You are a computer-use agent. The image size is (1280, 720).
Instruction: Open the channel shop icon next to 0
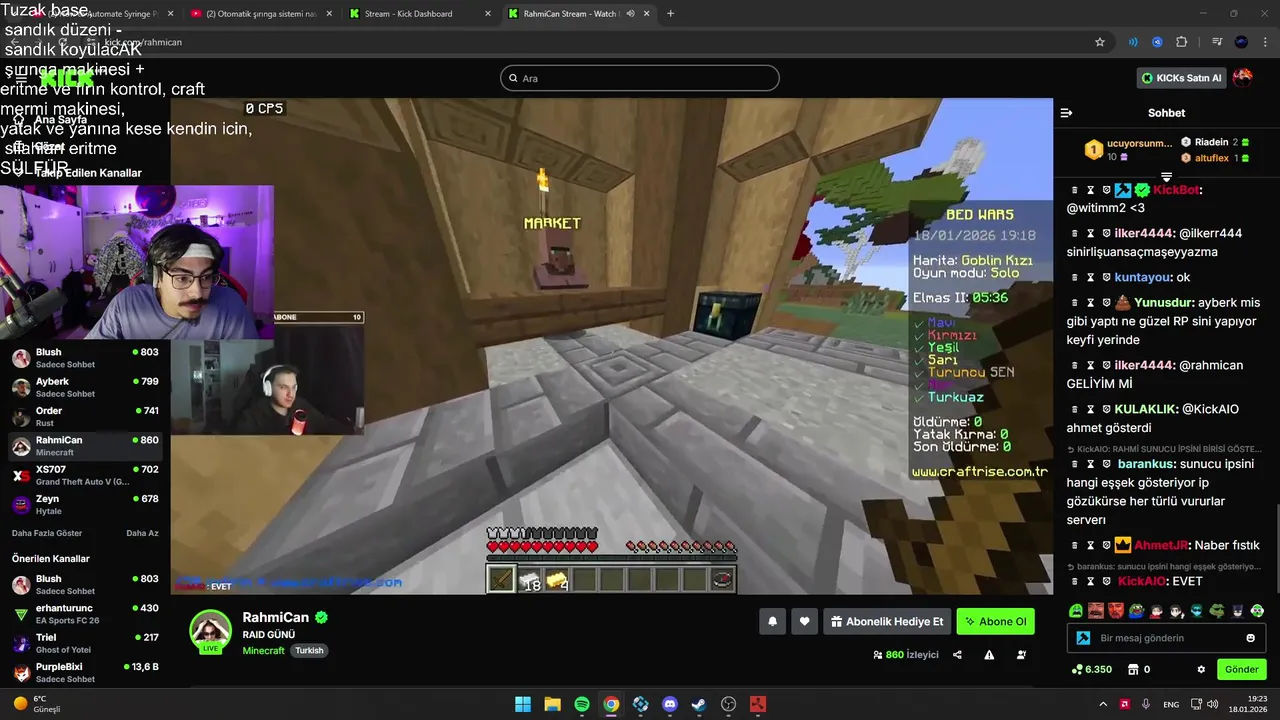point(1133,670)
